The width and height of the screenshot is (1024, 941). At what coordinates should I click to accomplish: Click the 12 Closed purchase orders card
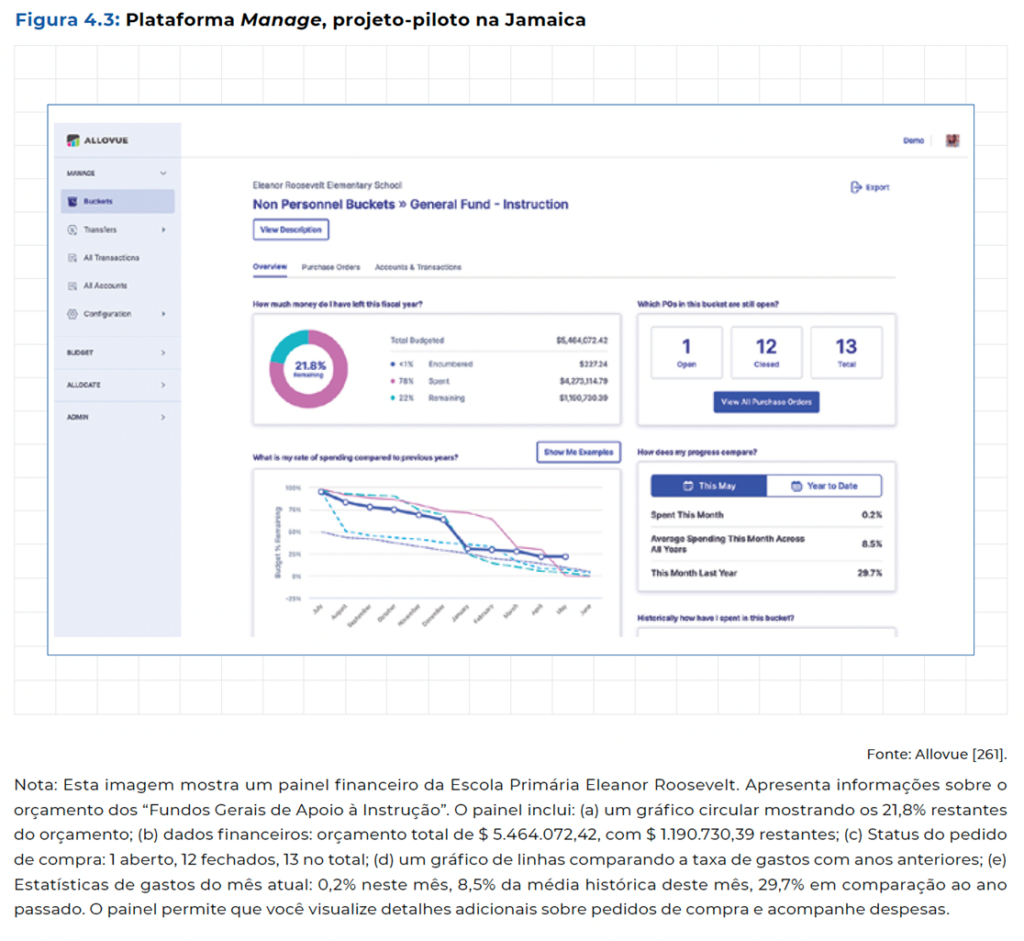(x=766, y=352)
